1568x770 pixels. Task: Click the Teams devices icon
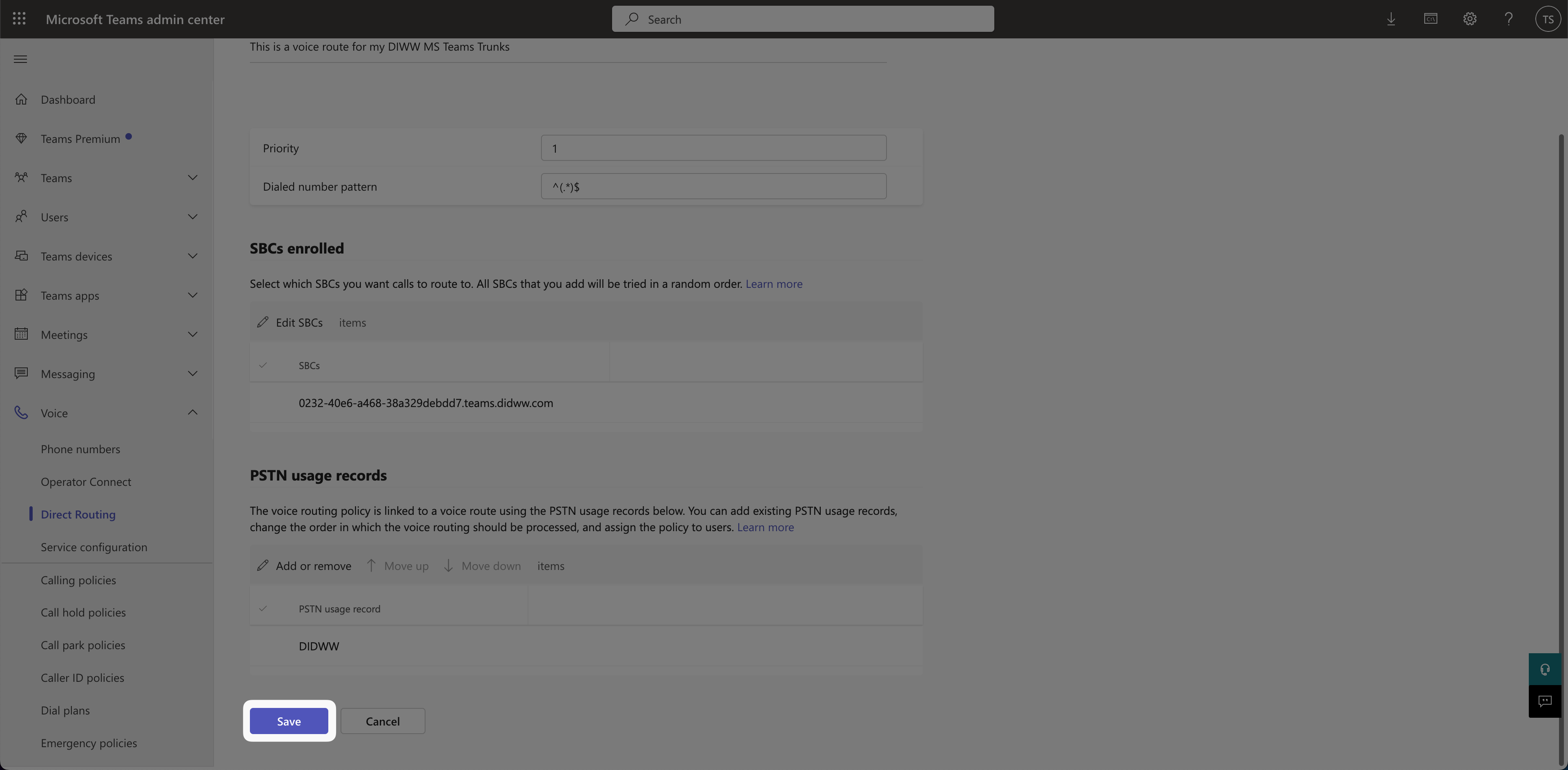21,256
